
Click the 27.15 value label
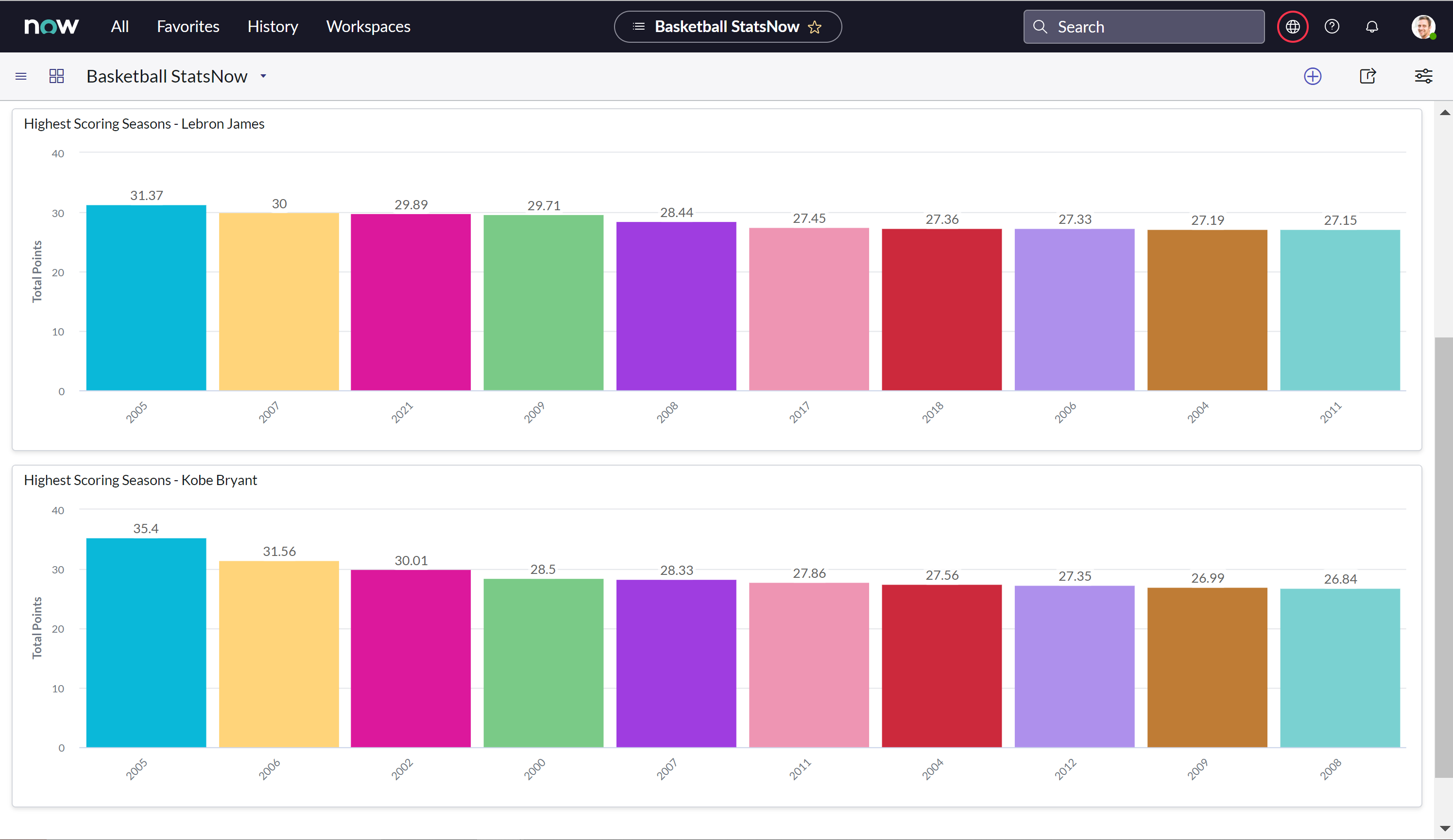[1340, 220]
